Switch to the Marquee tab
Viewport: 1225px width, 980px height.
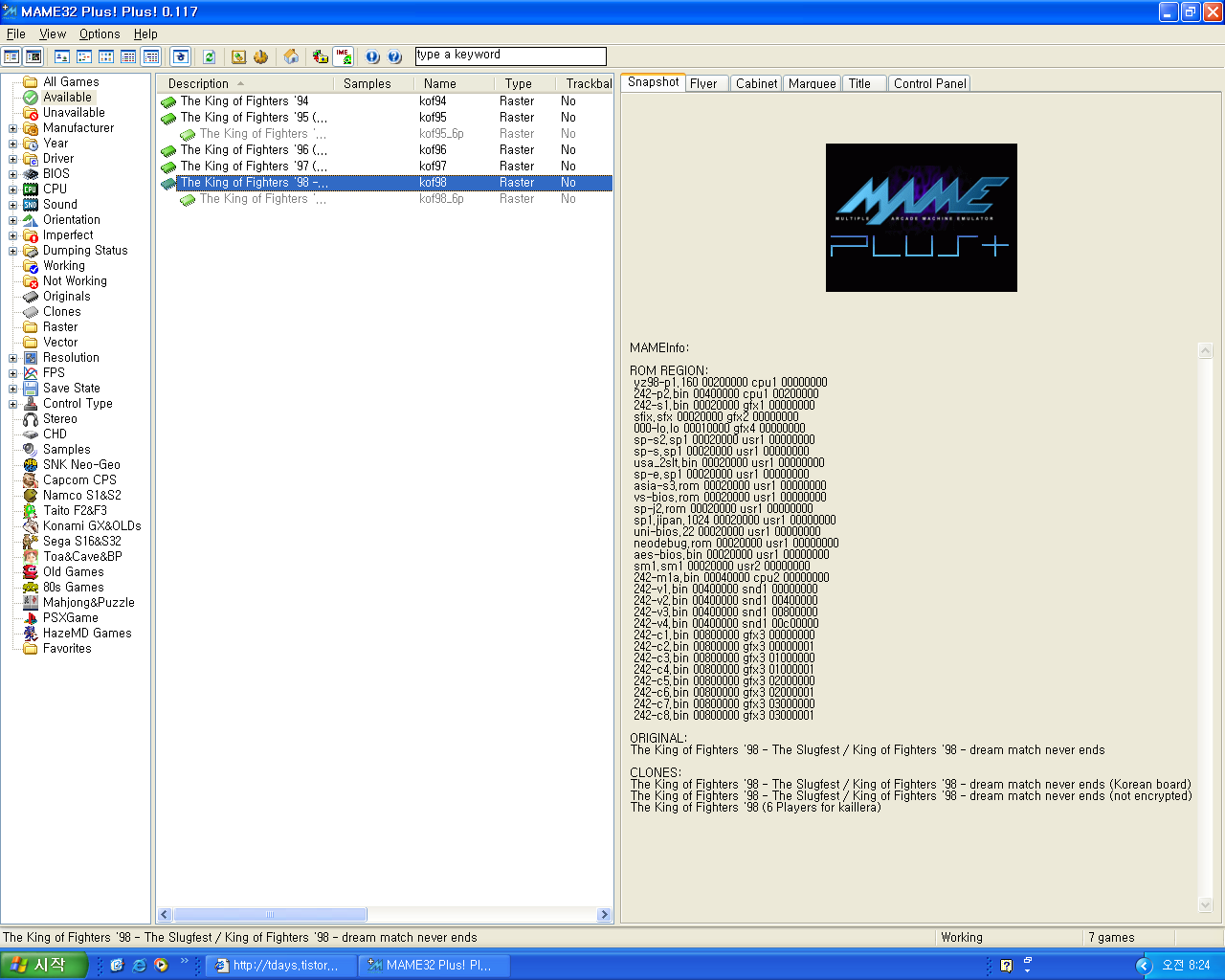click(813, 83)
